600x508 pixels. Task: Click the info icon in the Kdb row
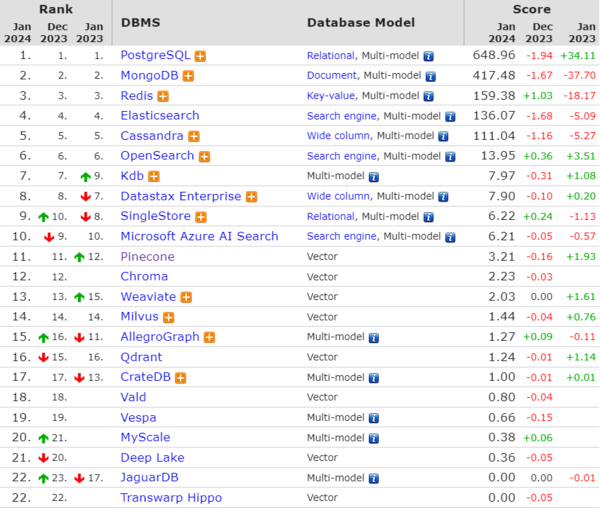point(374,177)
